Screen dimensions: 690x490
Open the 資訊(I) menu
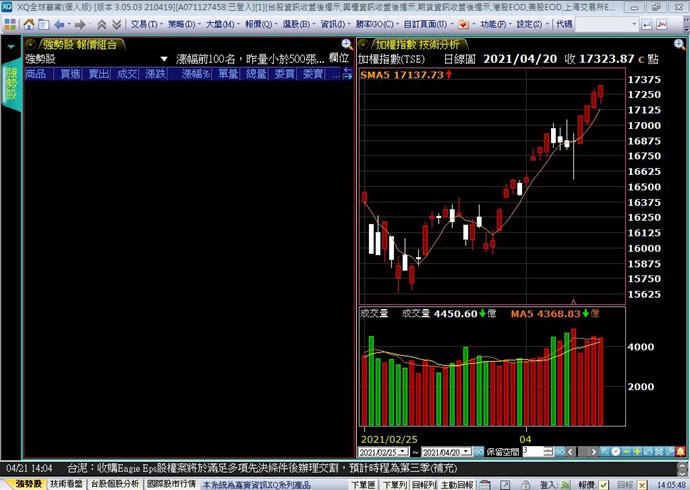point(335,25)
